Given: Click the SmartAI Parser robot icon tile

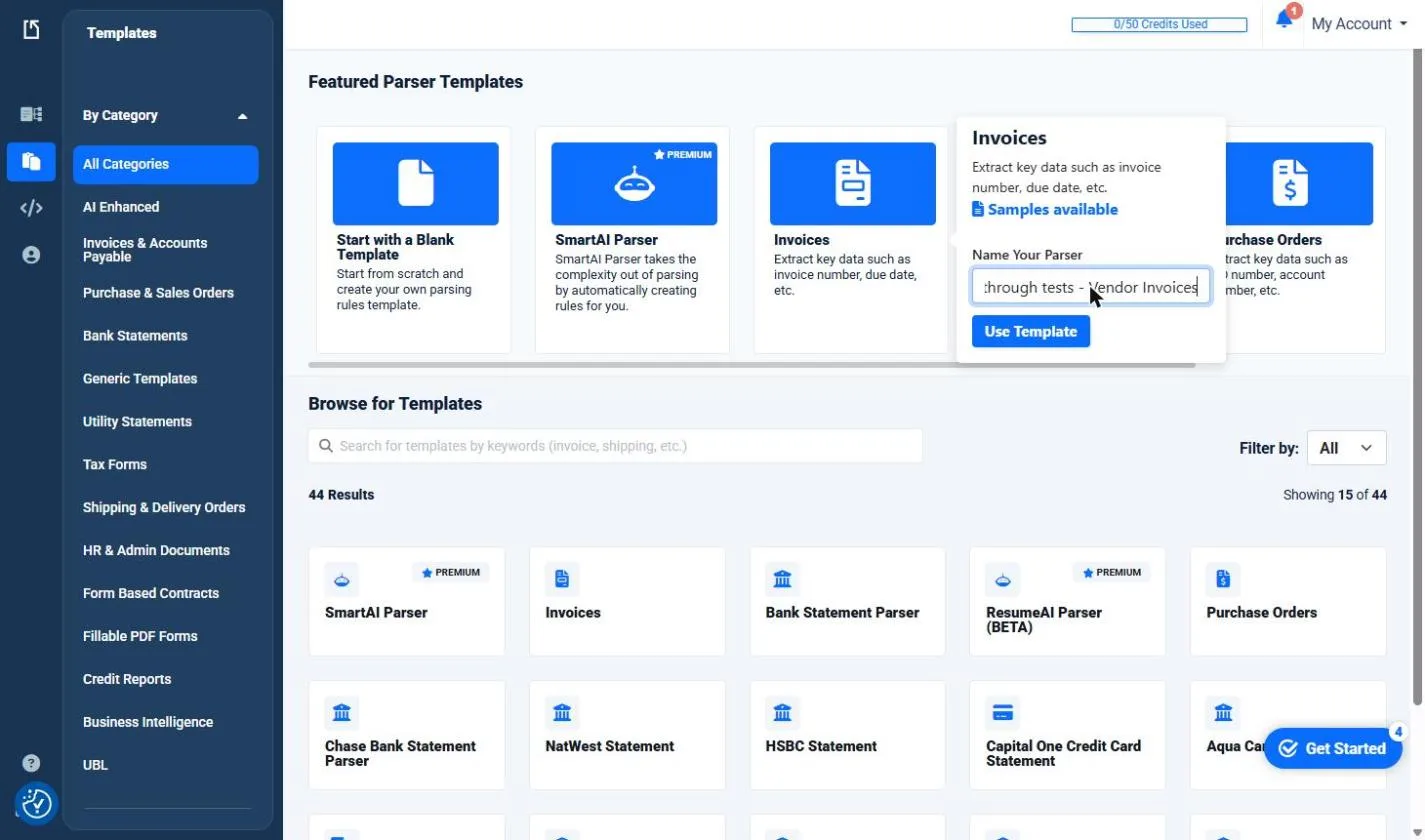Looking at the screenshot, I should [x=634, y=183].
